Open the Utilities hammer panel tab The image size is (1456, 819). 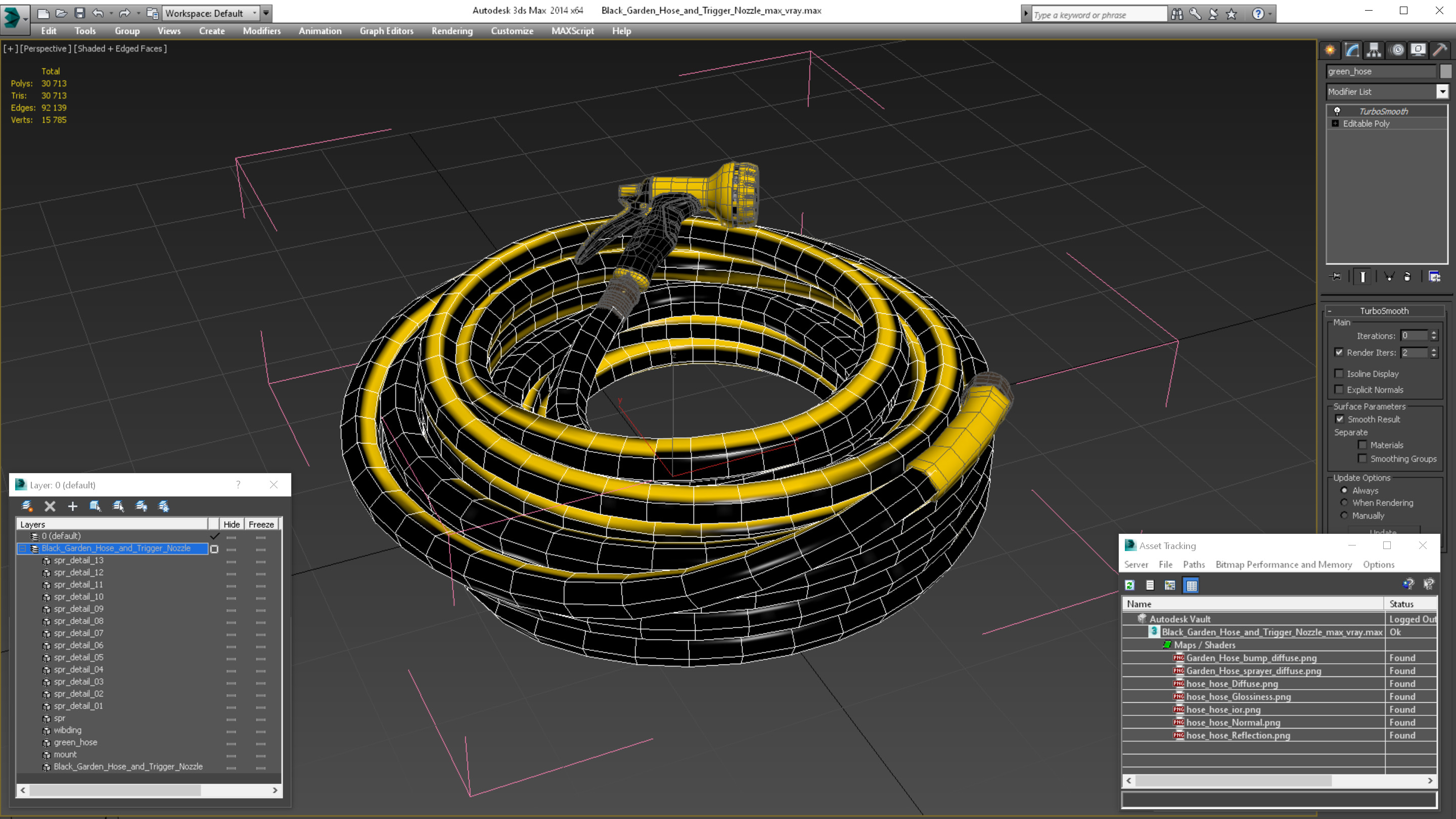1440,50
